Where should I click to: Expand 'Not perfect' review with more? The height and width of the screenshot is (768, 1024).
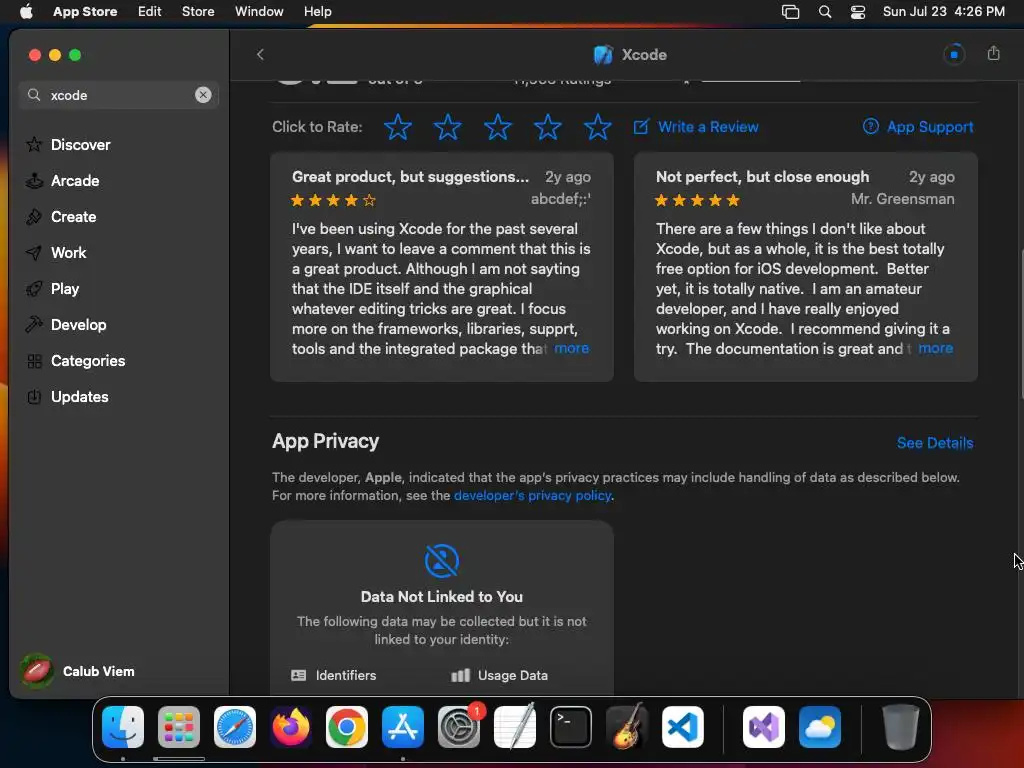click(x=935, y=349)
